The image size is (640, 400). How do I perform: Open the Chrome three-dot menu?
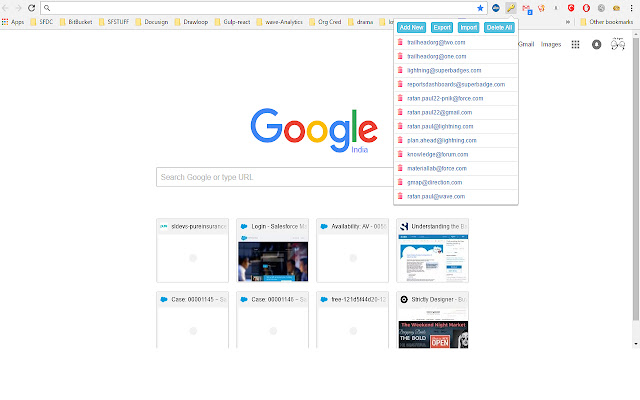(x=631, y=8)
